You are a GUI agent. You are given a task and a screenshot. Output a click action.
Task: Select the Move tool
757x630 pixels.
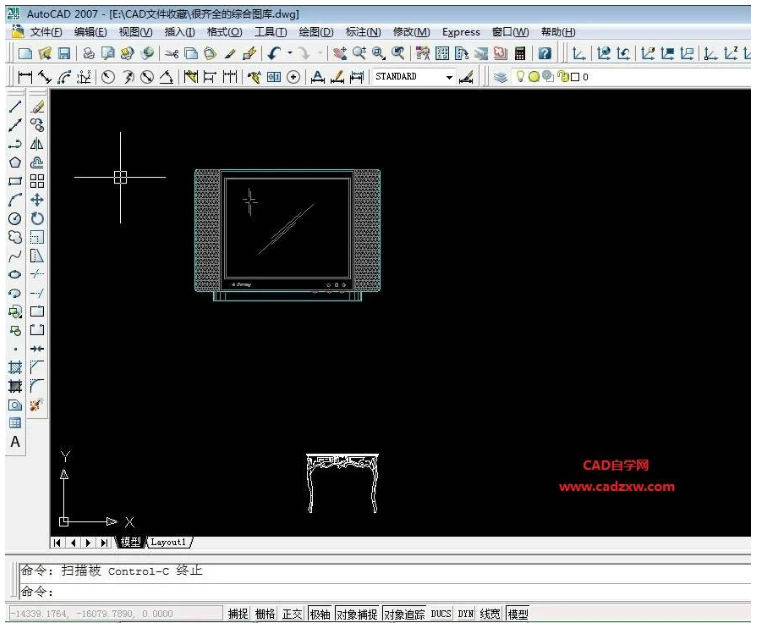[37, 200]
